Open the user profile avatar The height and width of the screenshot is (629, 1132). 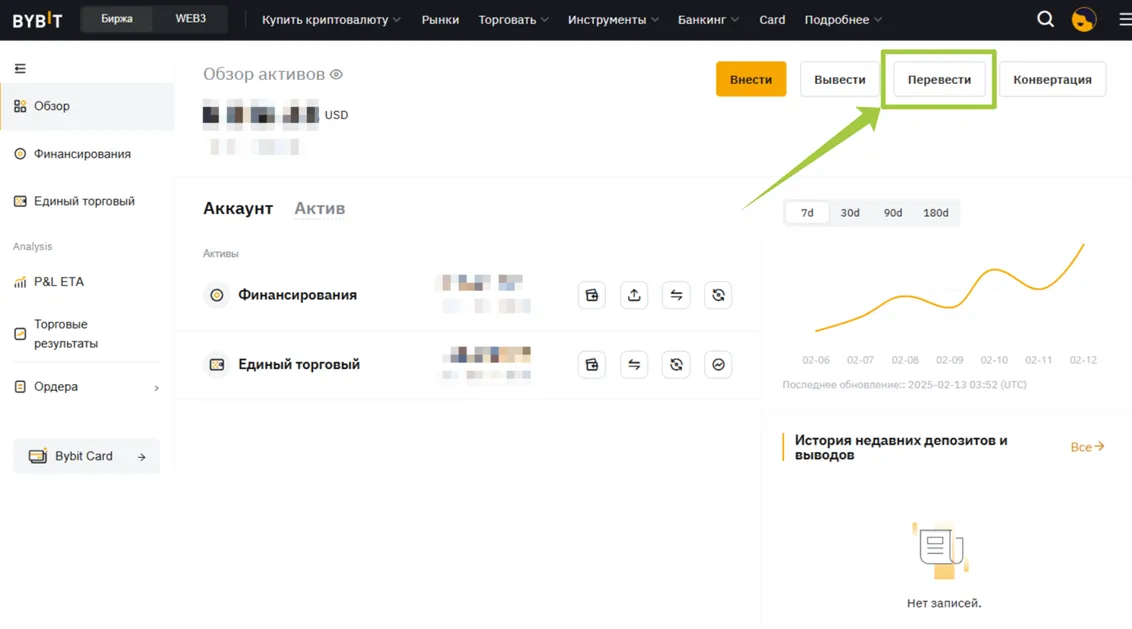pos(1083,19)
